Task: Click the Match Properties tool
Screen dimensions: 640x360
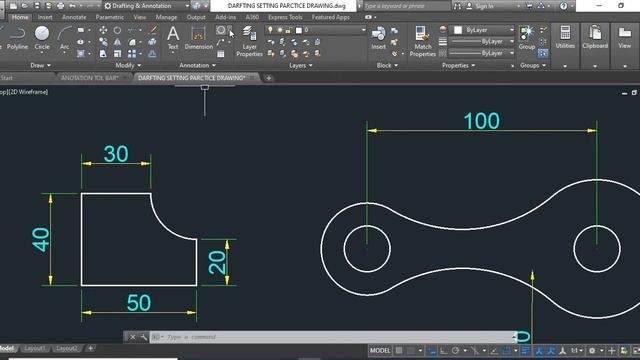Action: pyautogui.click(x=422, y=41)
